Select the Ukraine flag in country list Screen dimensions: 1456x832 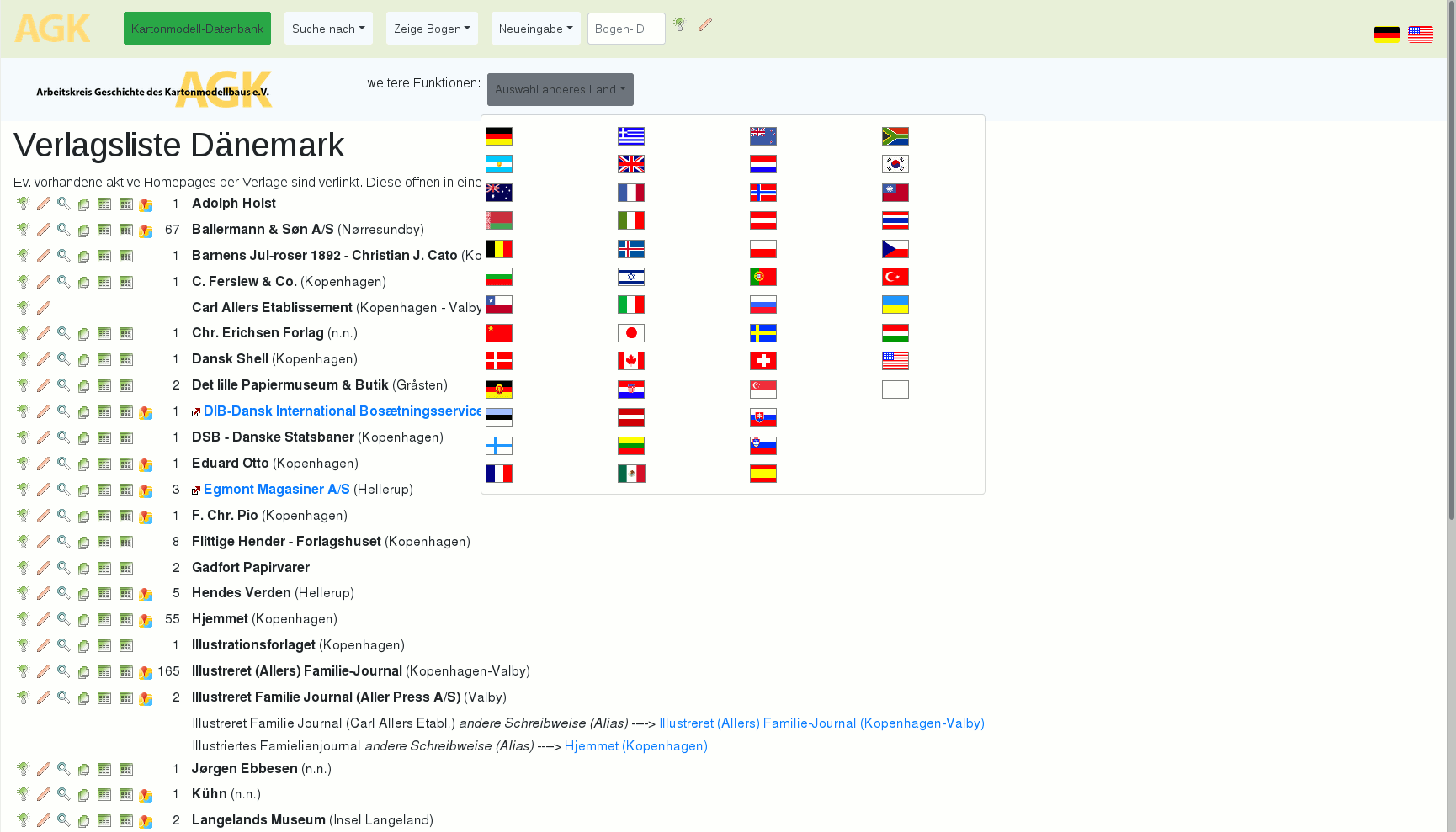895,305
